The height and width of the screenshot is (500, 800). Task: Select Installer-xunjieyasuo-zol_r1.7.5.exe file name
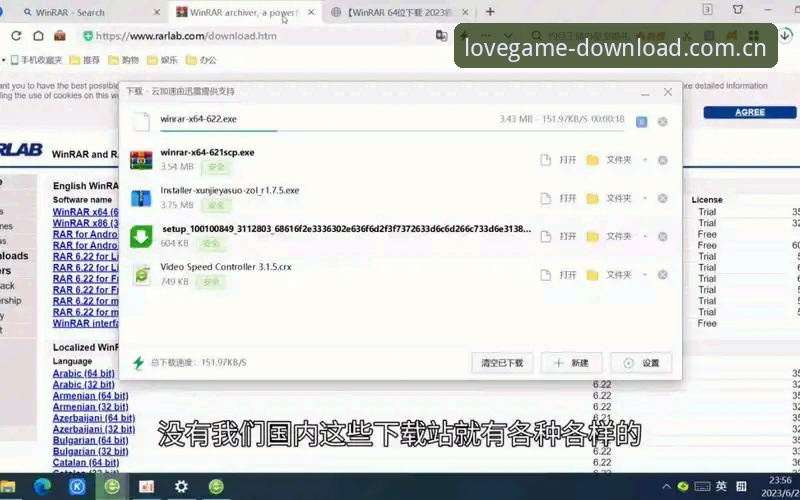click(230, 190)
